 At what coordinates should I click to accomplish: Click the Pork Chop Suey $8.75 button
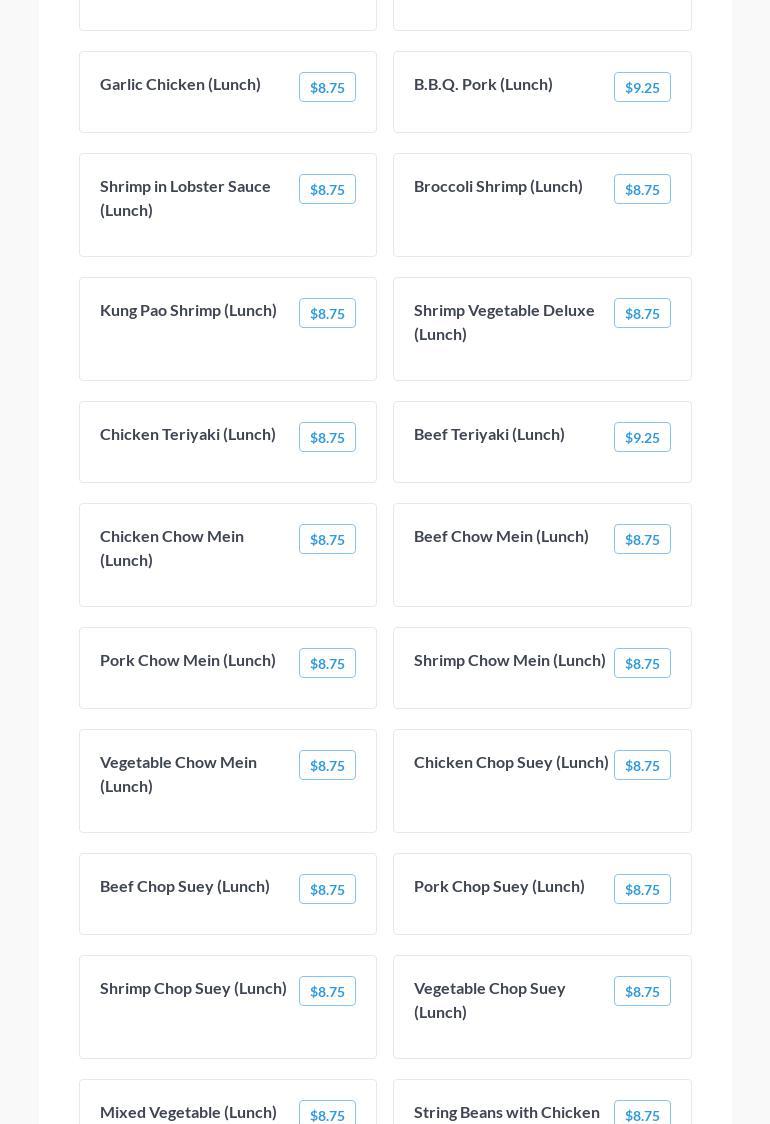642,890
